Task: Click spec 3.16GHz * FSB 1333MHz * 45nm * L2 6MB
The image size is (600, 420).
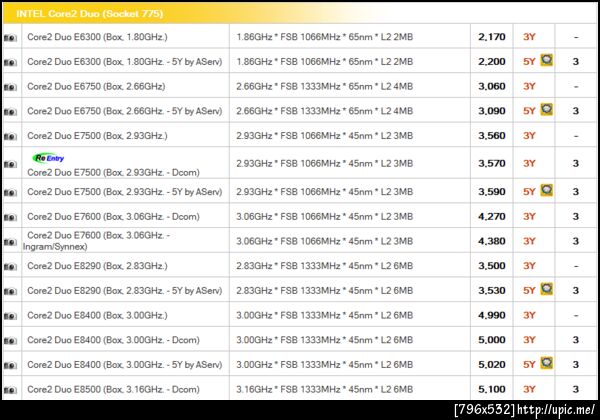Action: [324, 389]
